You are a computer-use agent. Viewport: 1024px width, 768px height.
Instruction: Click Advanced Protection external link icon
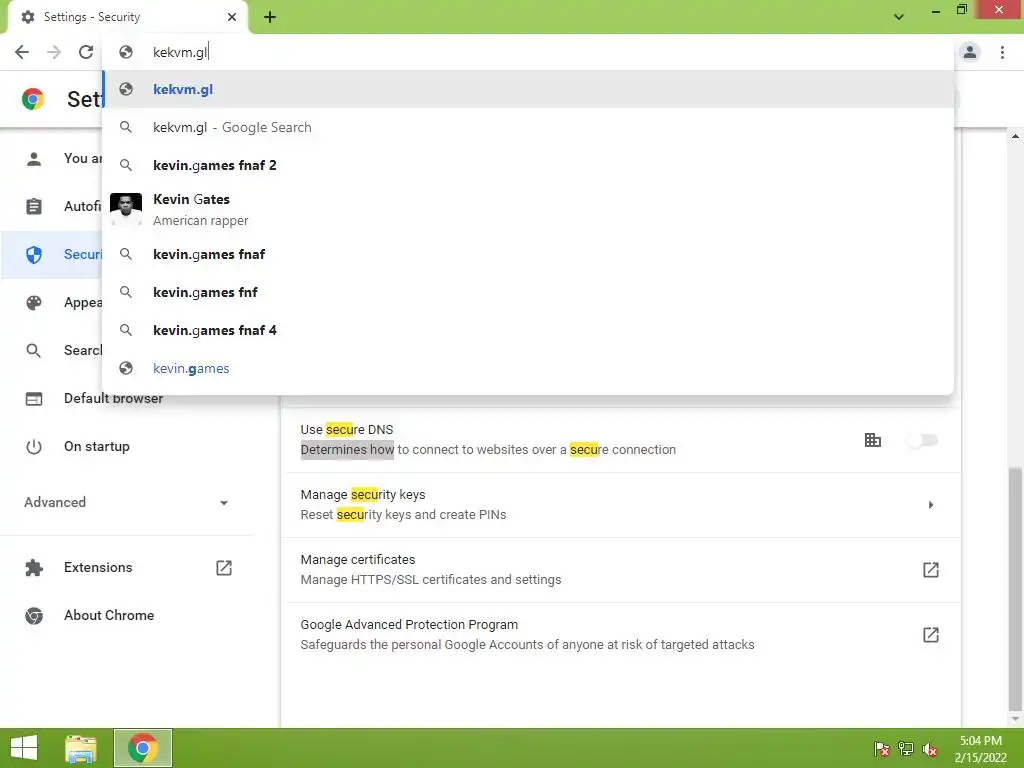click(x=931, y=634)
